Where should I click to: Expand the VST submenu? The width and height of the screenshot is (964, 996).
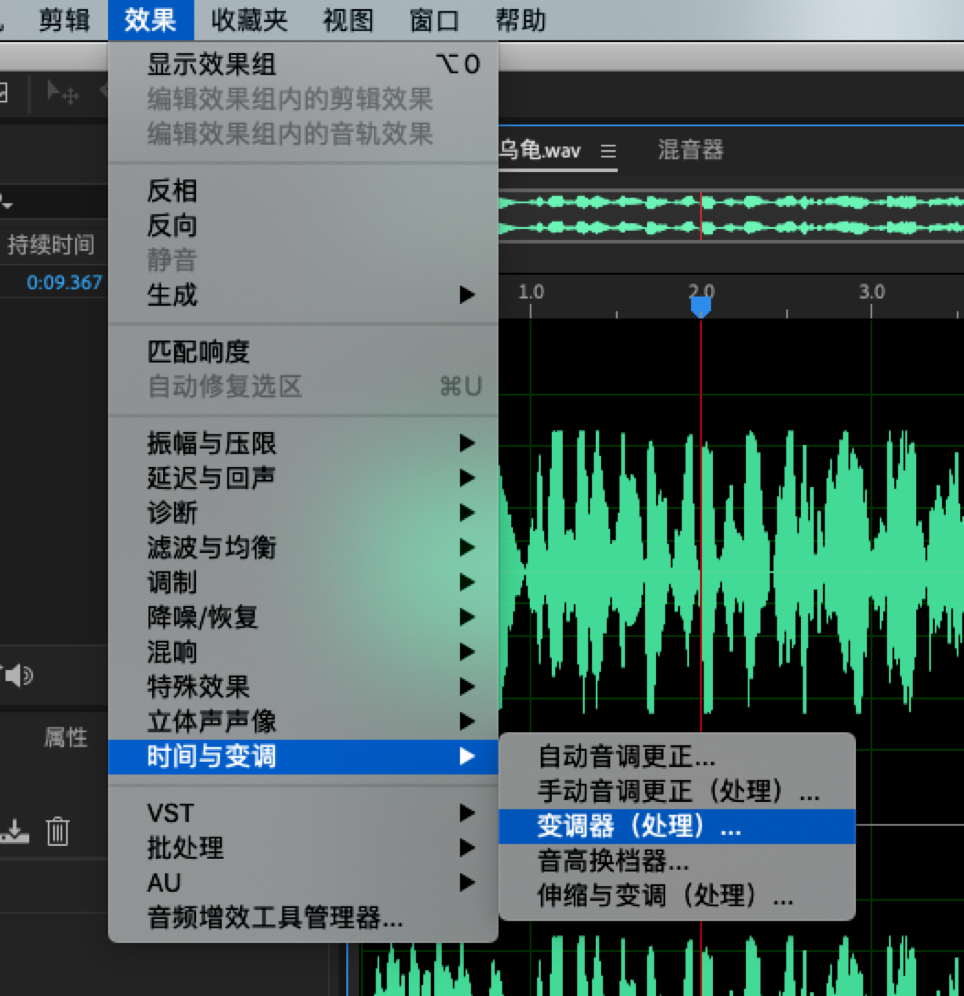(303, 812)
